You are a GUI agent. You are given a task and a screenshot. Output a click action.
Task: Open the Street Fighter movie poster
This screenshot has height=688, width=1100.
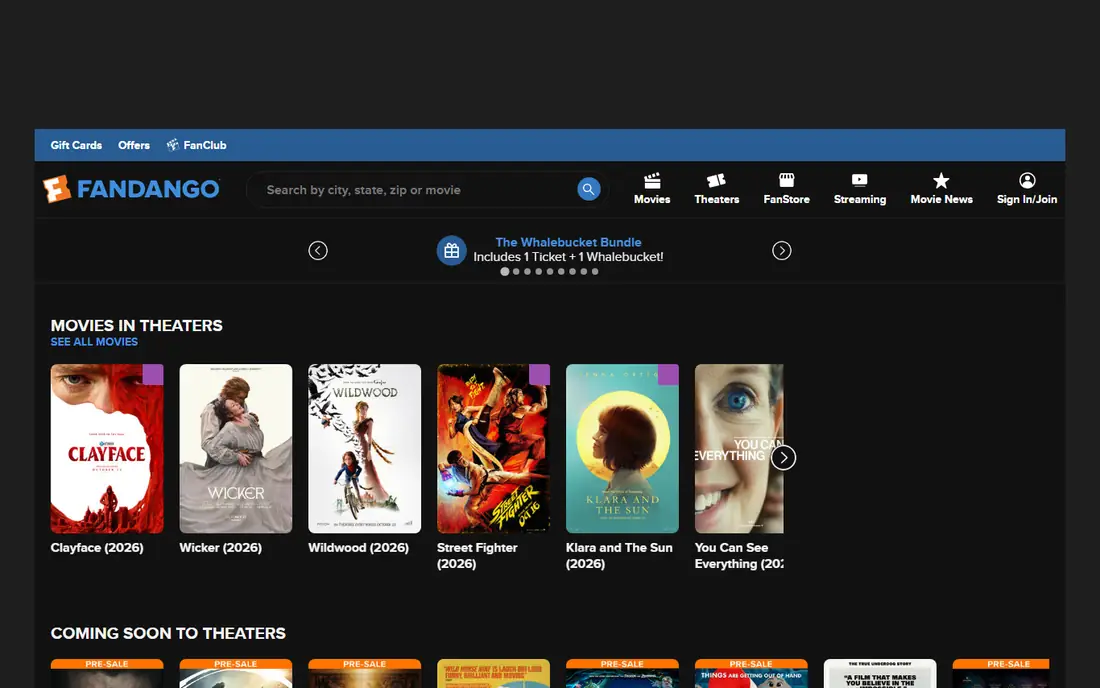pos(493,449)
